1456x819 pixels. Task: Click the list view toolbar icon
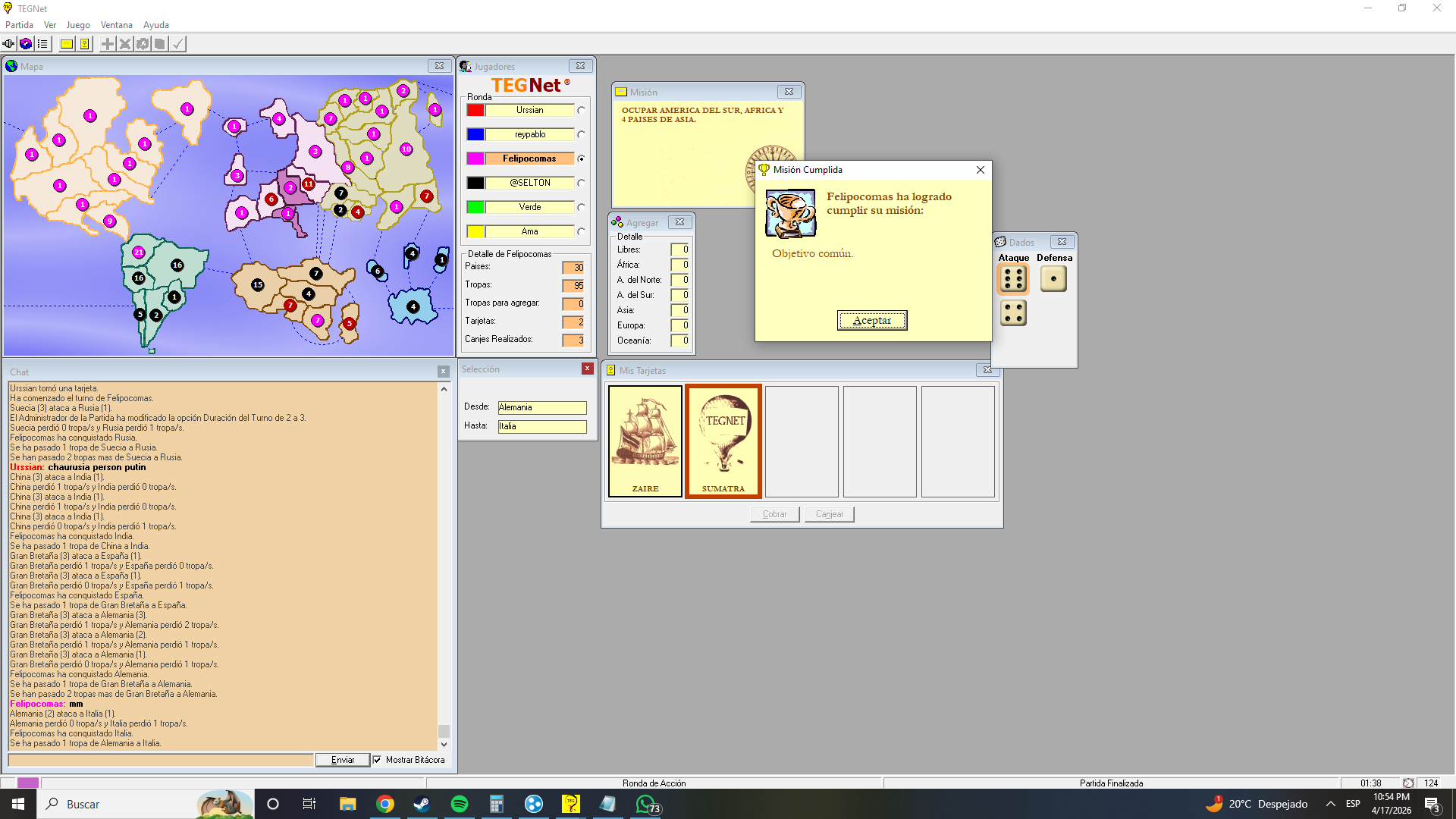click(x=43, y=44)
